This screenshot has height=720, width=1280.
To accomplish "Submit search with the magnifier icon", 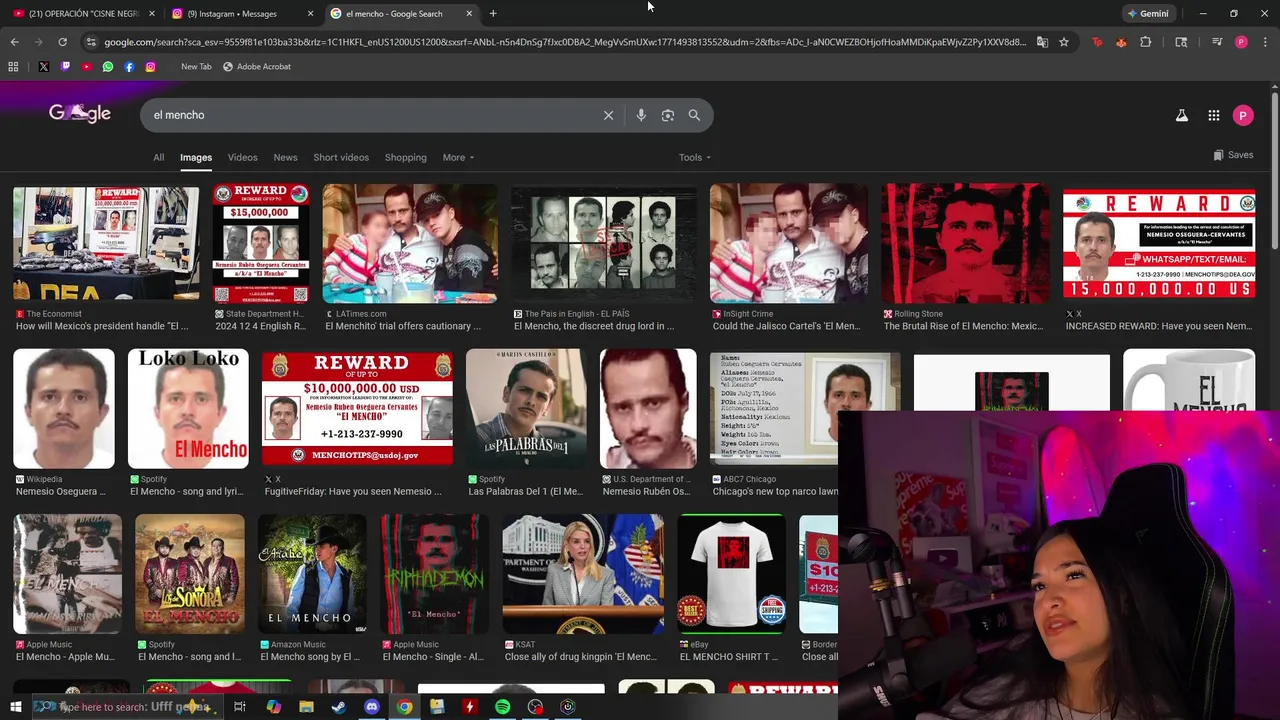I will coord(694,115).
